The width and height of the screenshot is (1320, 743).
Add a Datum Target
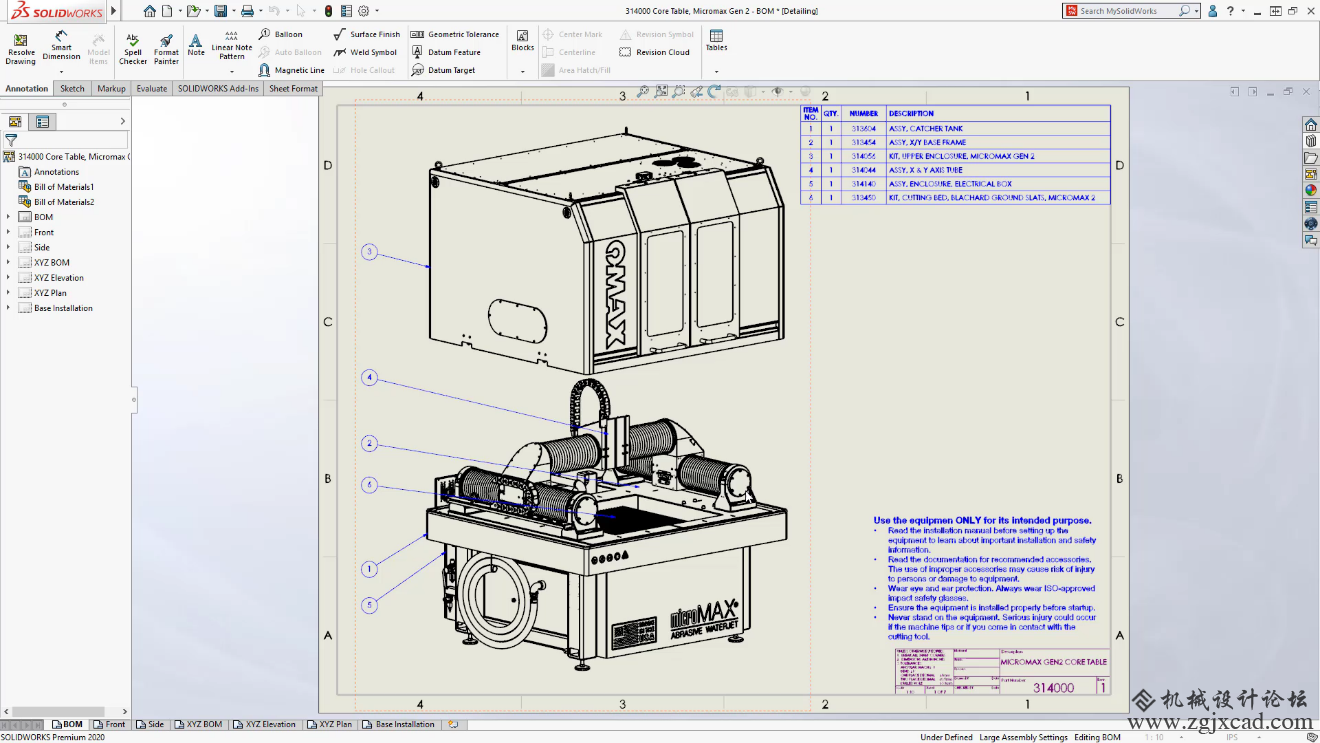[443, 70]
